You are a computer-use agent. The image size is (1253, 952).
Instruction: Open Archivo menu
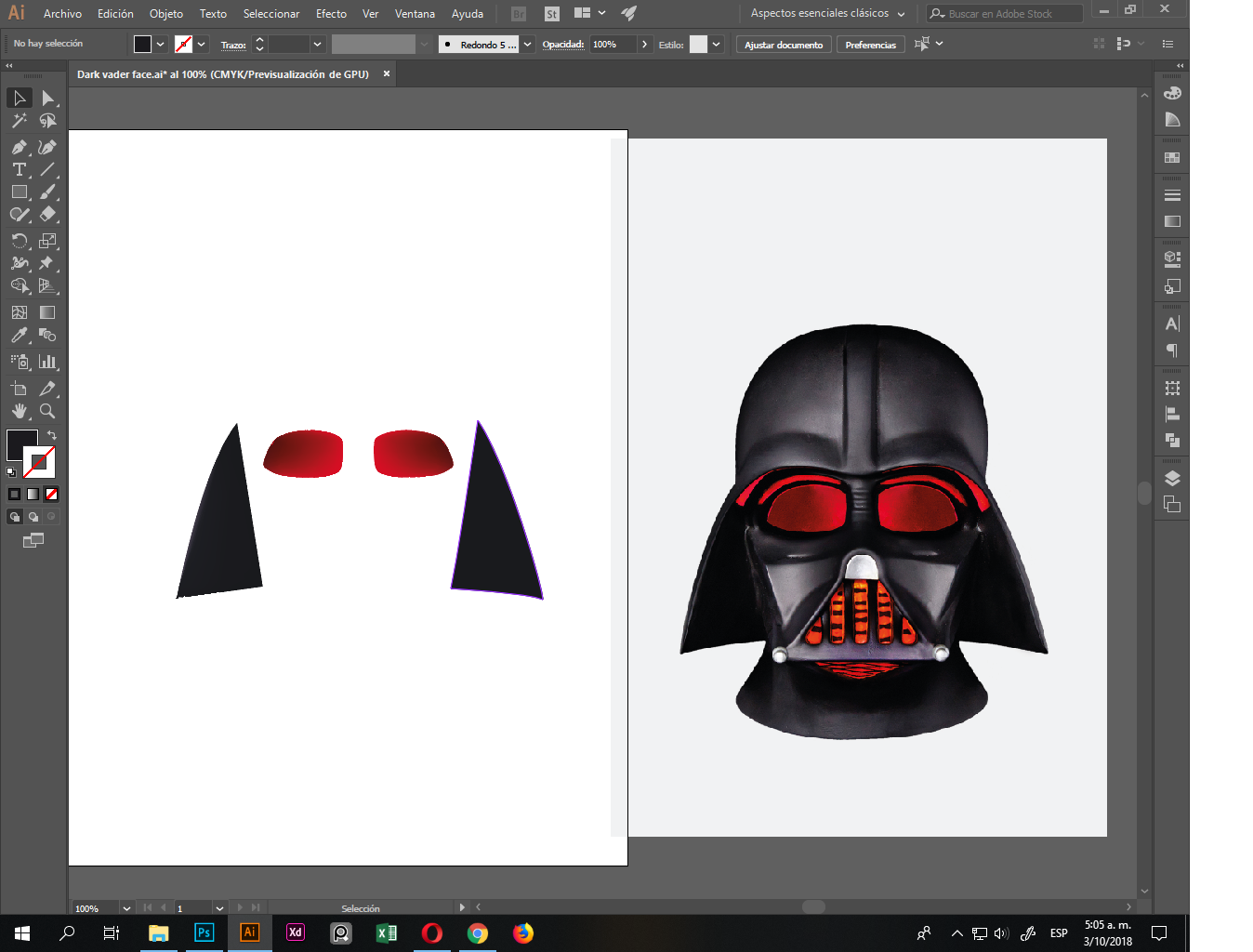pos(62,14)
